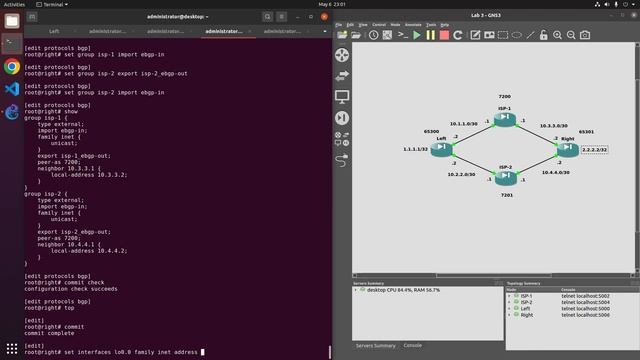Suspend all nodes with yellow pause button
Viewport: 640px width, 360px height.
coord(431,35)
